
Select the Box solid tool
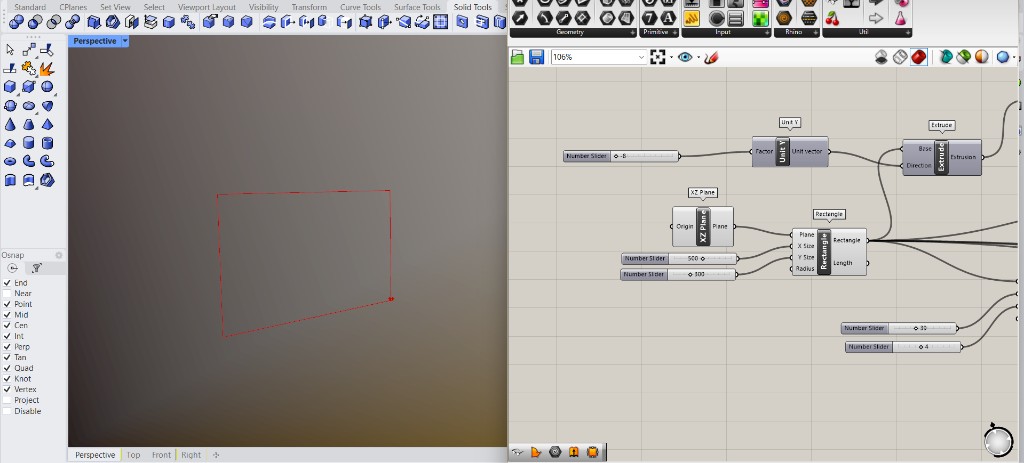(x=10, y=87)
